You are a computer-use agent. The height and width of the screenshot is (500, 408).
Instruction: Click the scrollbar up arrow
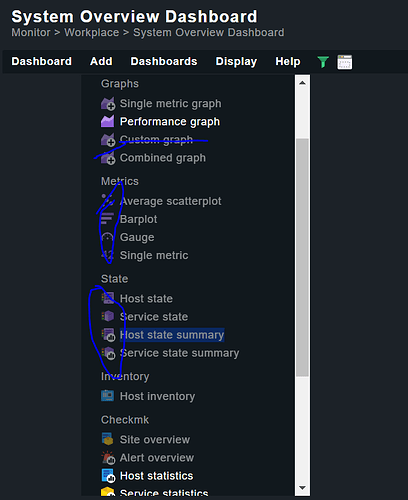(x=302, y=83)
